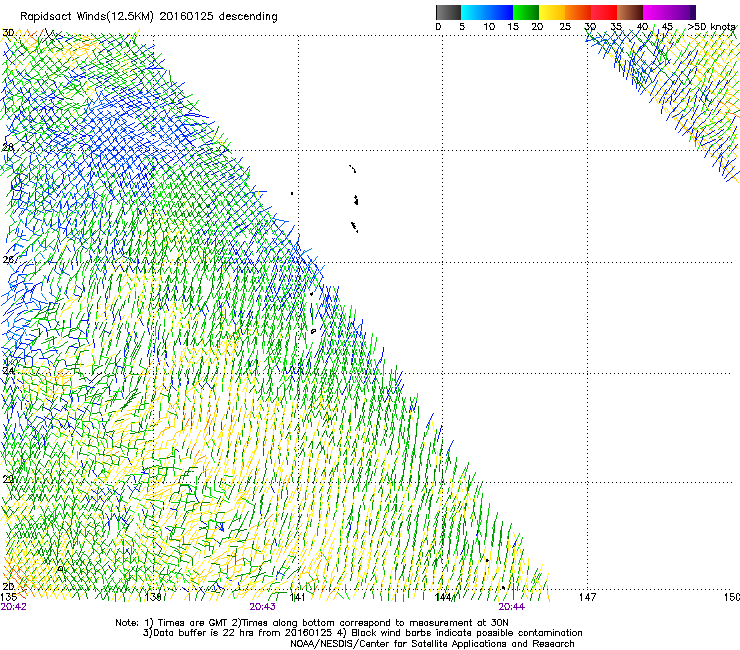Screen dimensions: 740x650
Task: Click the '>50 knots' legend label
Action: click(x=712, y=27)
